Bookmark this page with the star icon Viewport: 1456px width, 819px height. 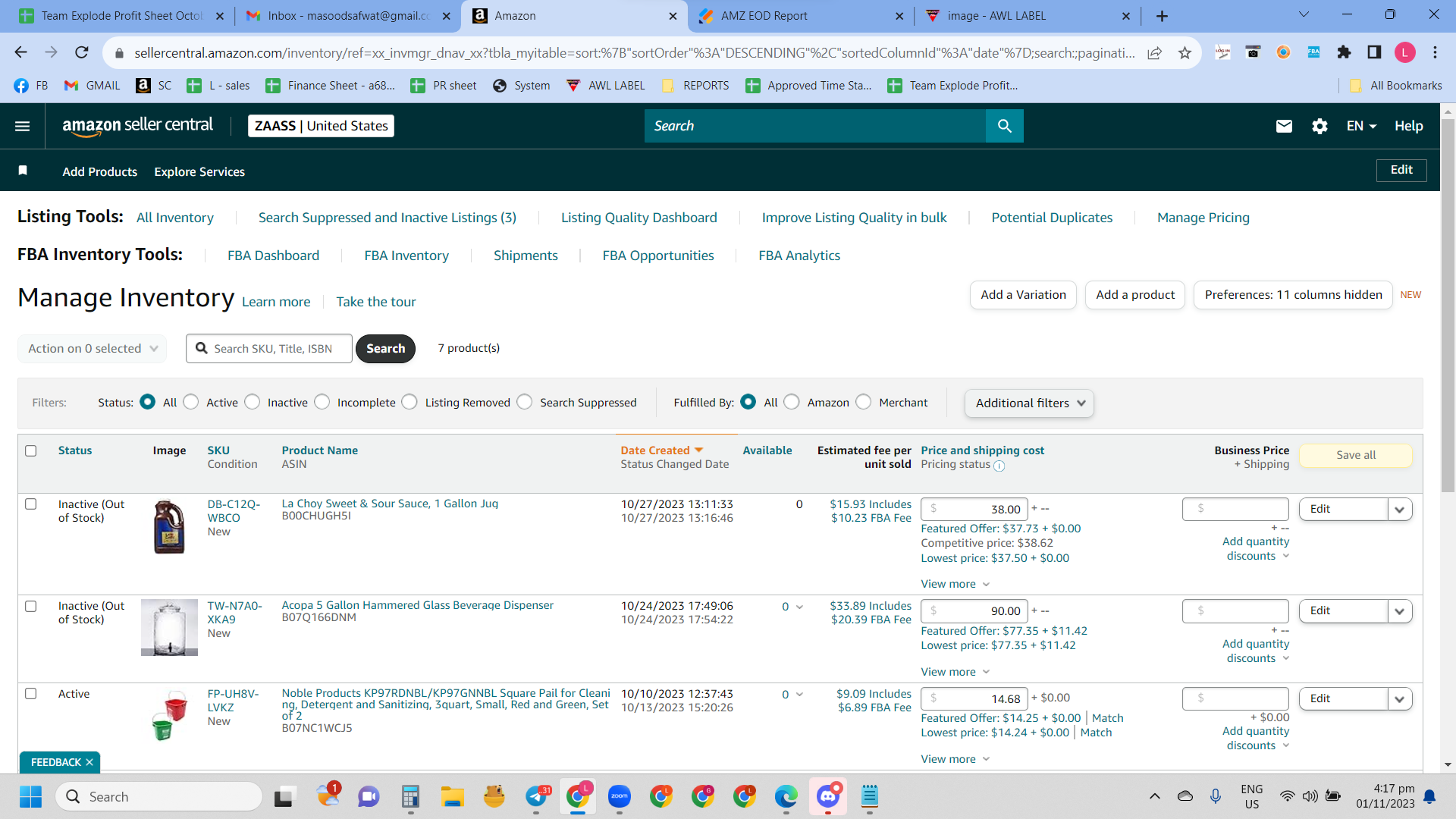point(1185,52)
